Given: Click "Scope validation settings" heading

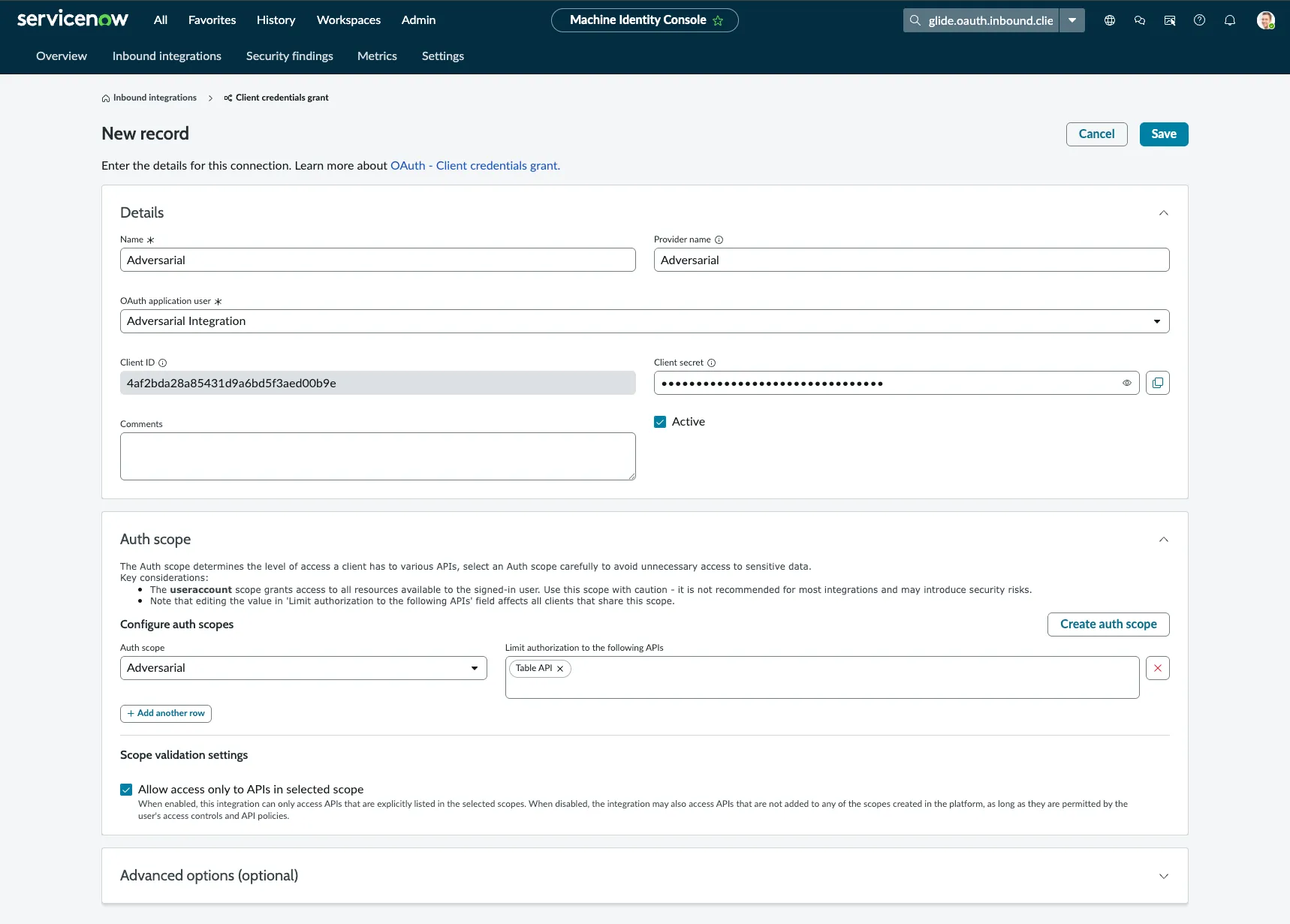Looking at the screenshot, I should (184, 755).
